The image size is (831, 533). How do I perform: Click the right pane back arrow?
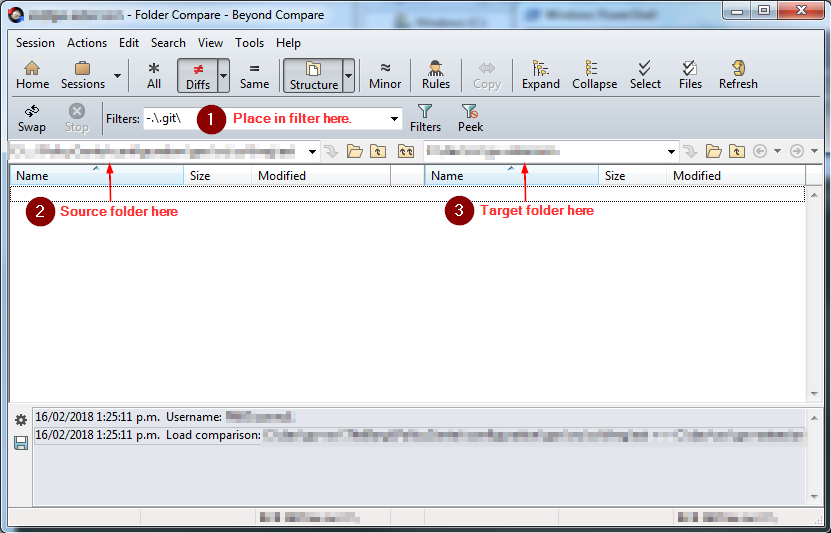pos(759,152)
